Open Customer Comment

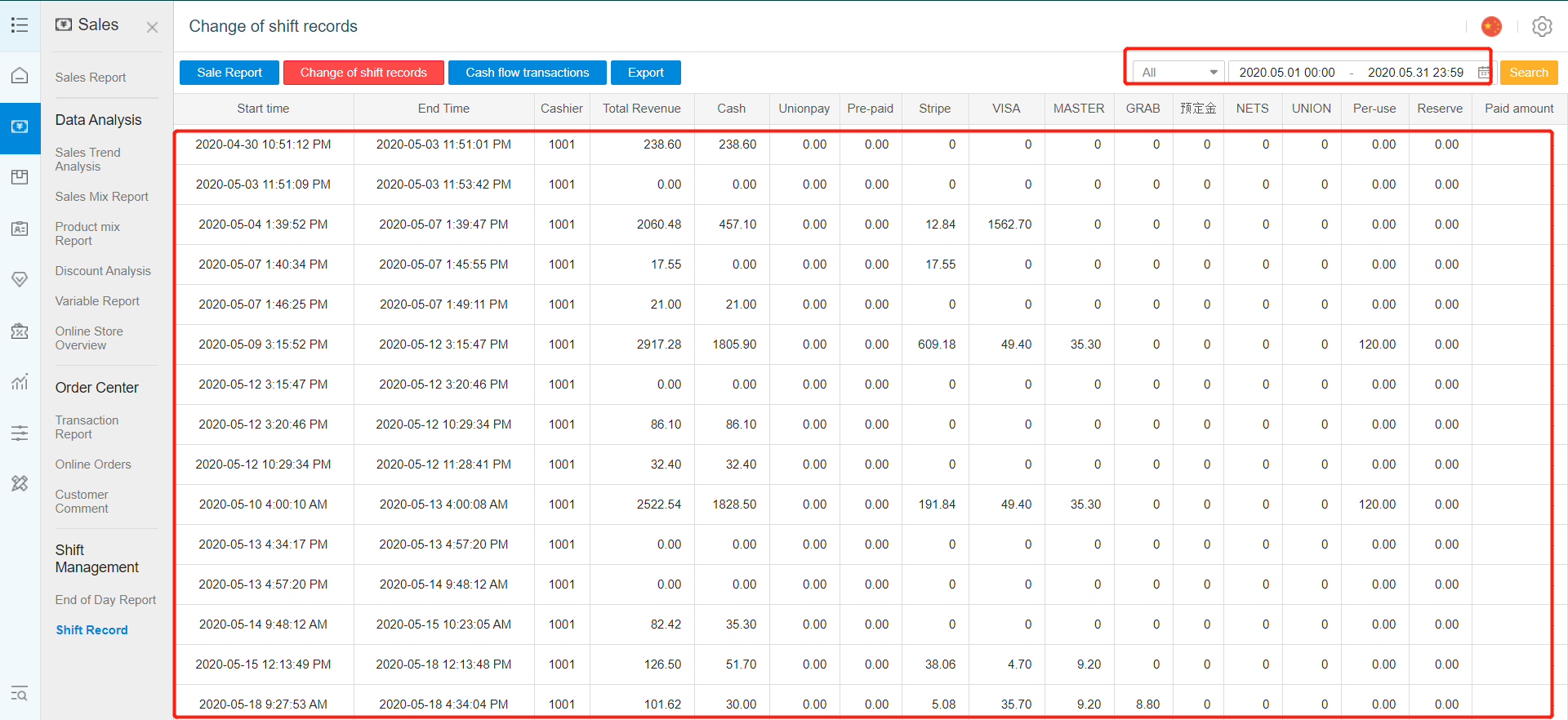tap(82, 501)
